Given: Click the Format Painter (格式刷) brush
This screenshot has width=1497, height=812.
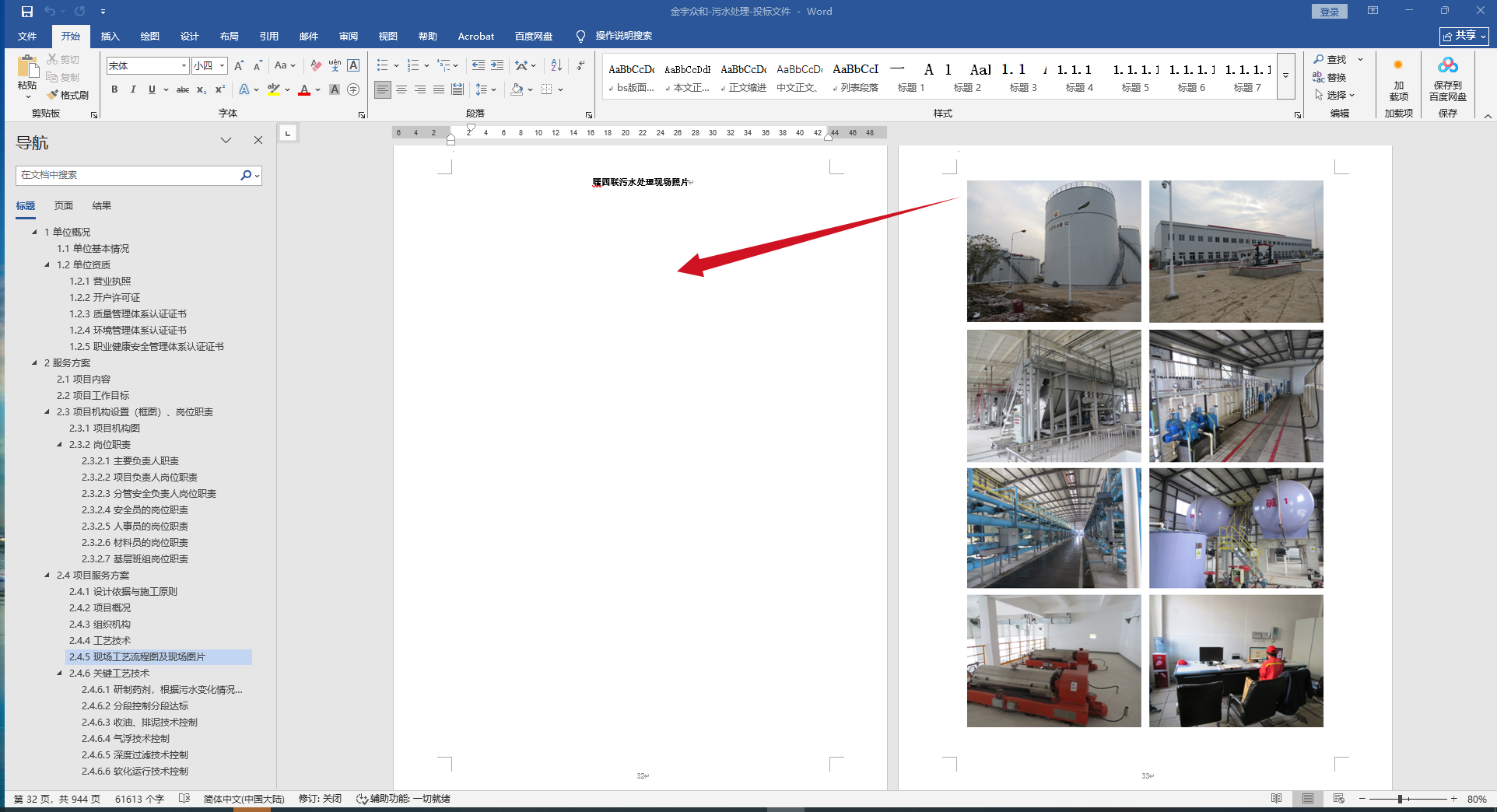Looking at the screenshot, I should click(x=53, y=95).
